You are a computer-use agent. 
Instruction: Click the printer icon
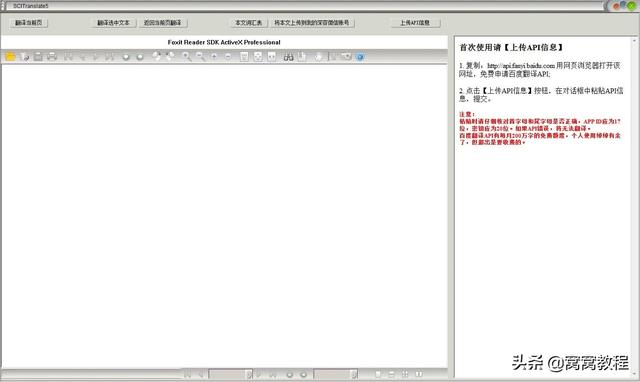click(52, 57)
